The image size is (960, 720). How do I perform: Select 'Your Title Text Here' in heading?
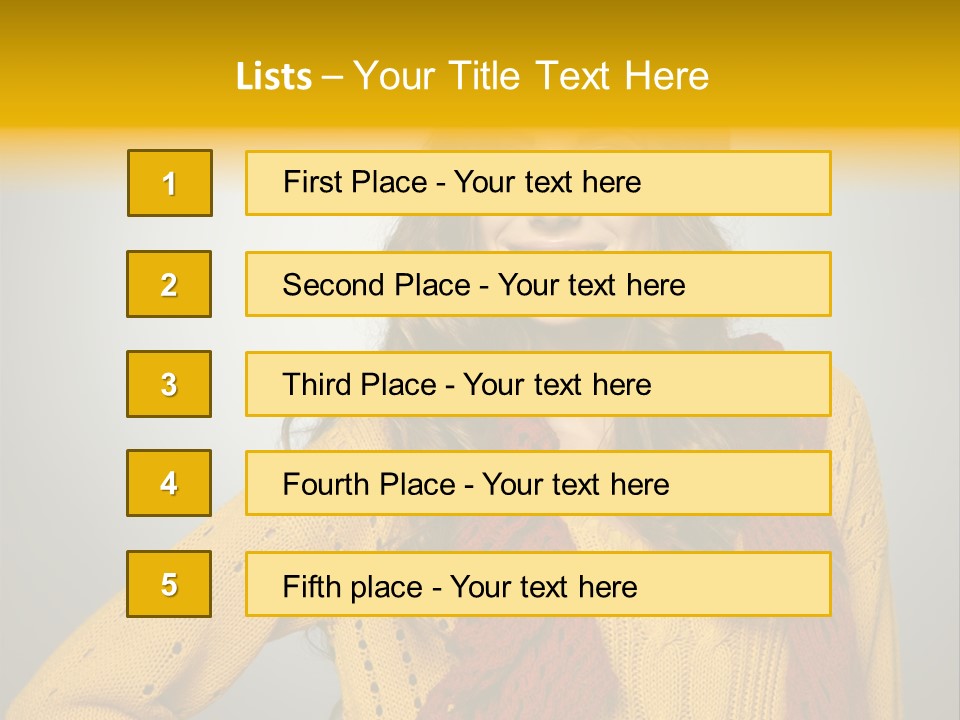(531, 76)
